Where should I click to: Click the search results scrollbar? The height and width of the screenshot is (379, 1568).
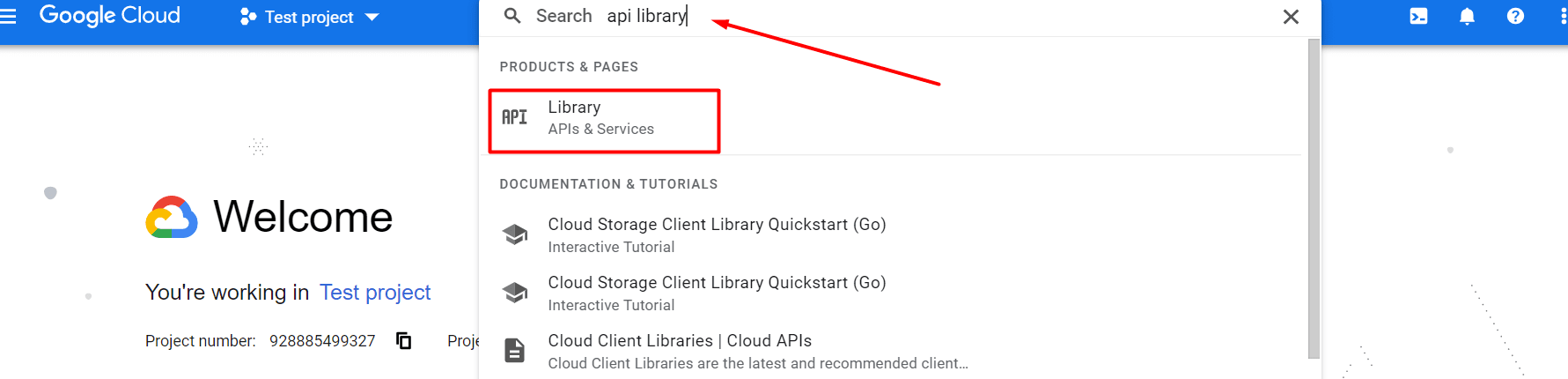click(x=1314, y=198)
